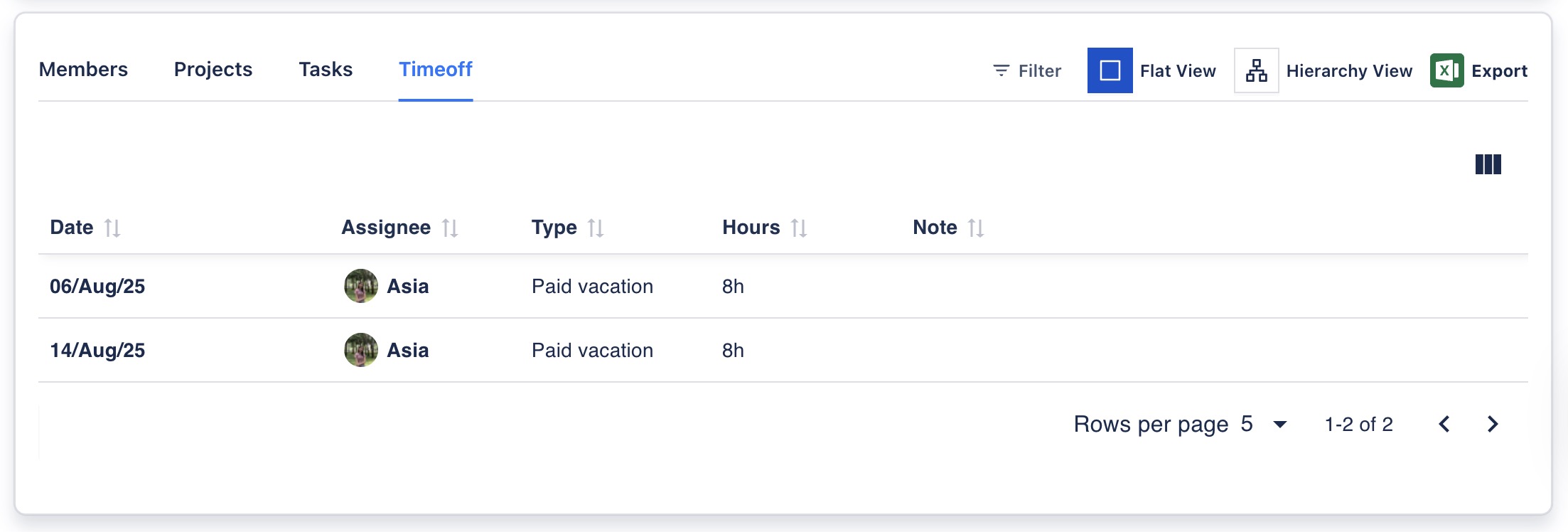
Task: Open the column chooser icon
Action: click(x=1488, y=164)
